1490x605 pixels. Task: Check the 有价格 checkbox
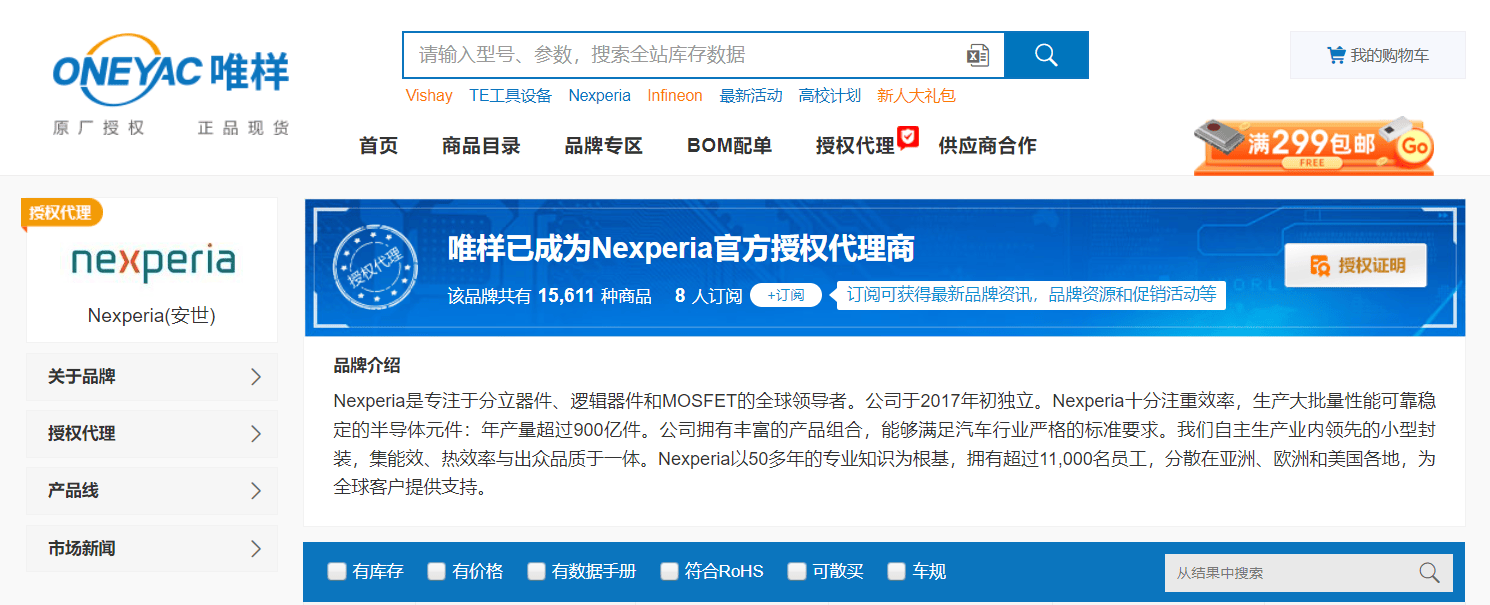(436, 572)
